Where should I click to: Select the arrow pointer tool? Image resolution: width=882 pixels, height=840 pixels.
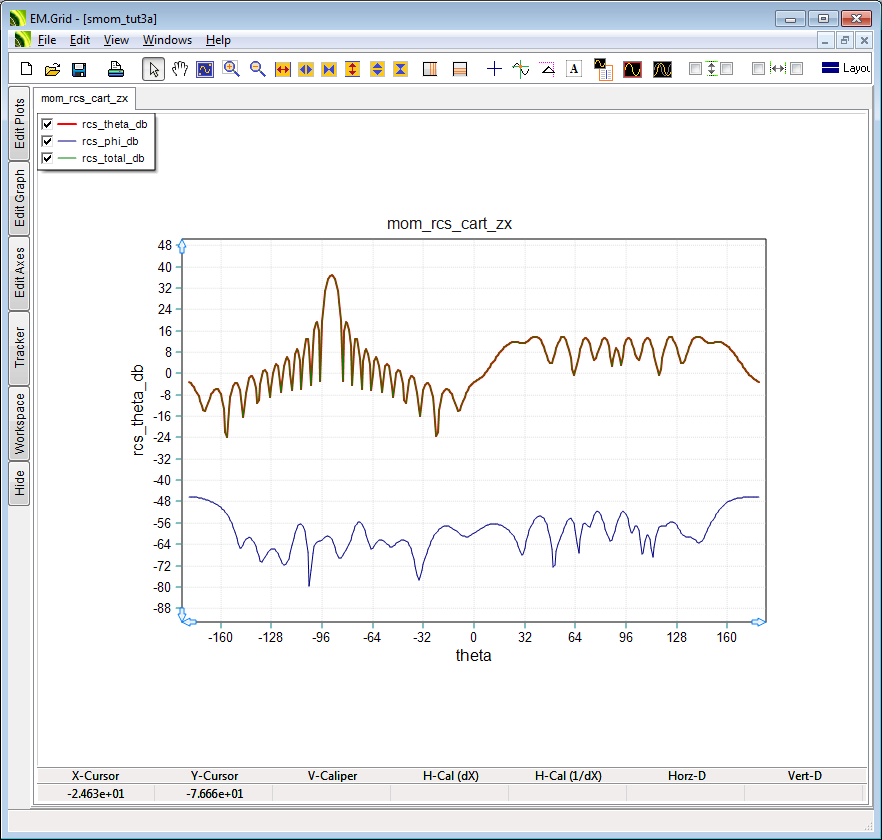coord(154,69)
